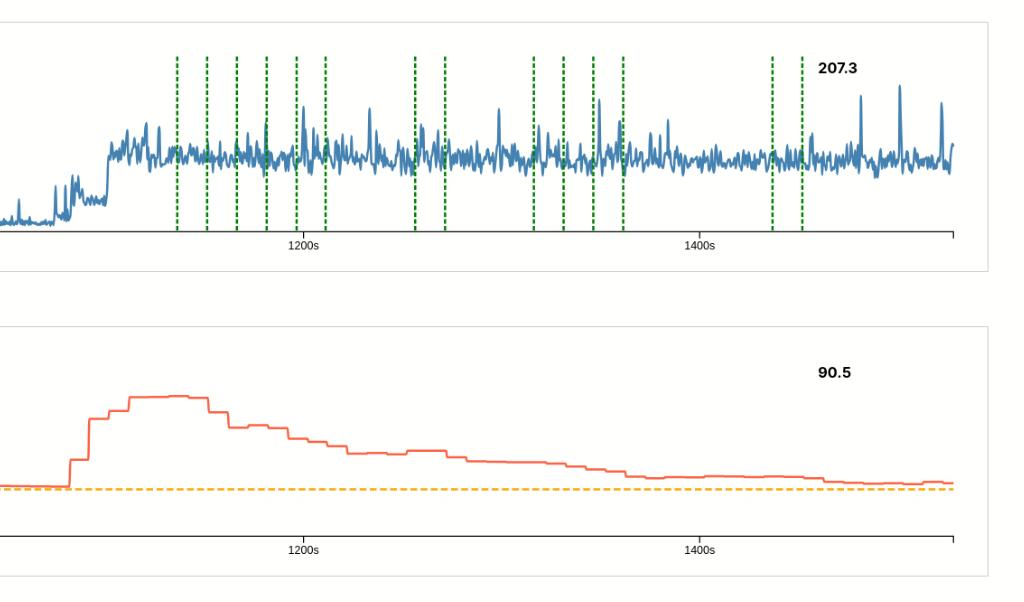1024x602 pixels.
Task: Select the orange dashed baseline in bottom chart
Action: click(500, 489)
